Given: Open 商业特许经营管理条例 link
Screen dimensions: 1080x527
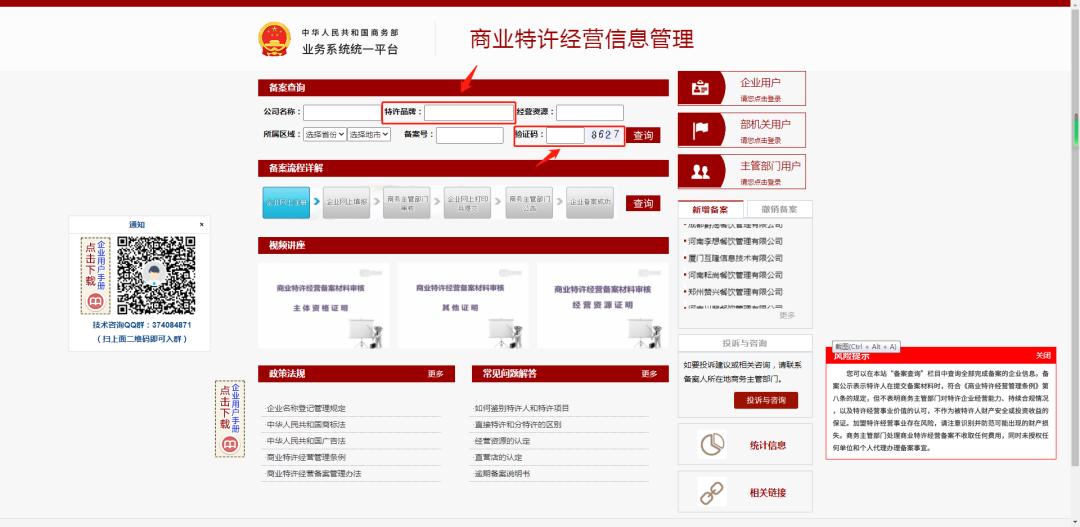Looking at the screenshot, I should [x=307, y=457].
